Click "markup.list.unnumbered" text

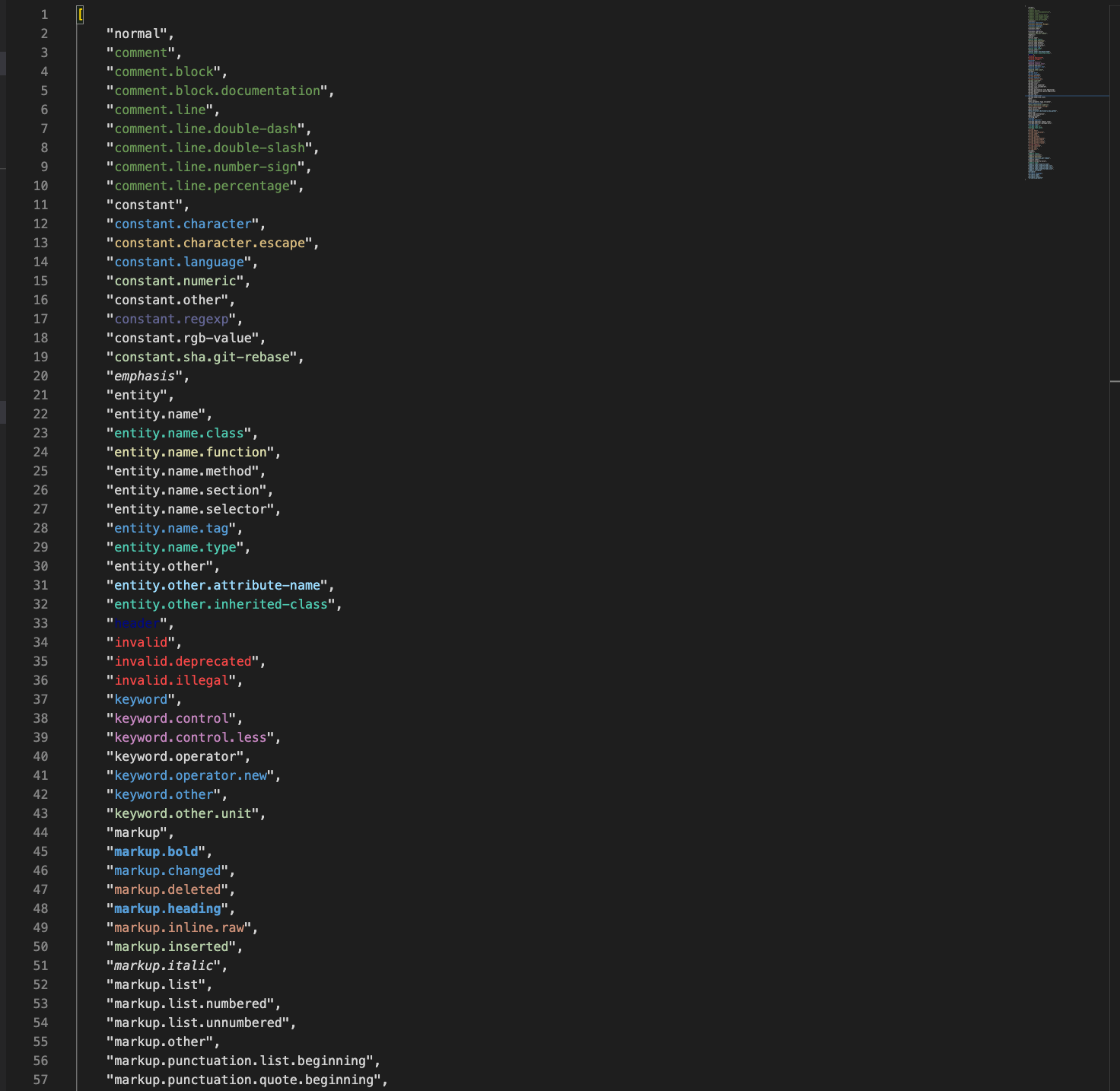pos(198,1023)
